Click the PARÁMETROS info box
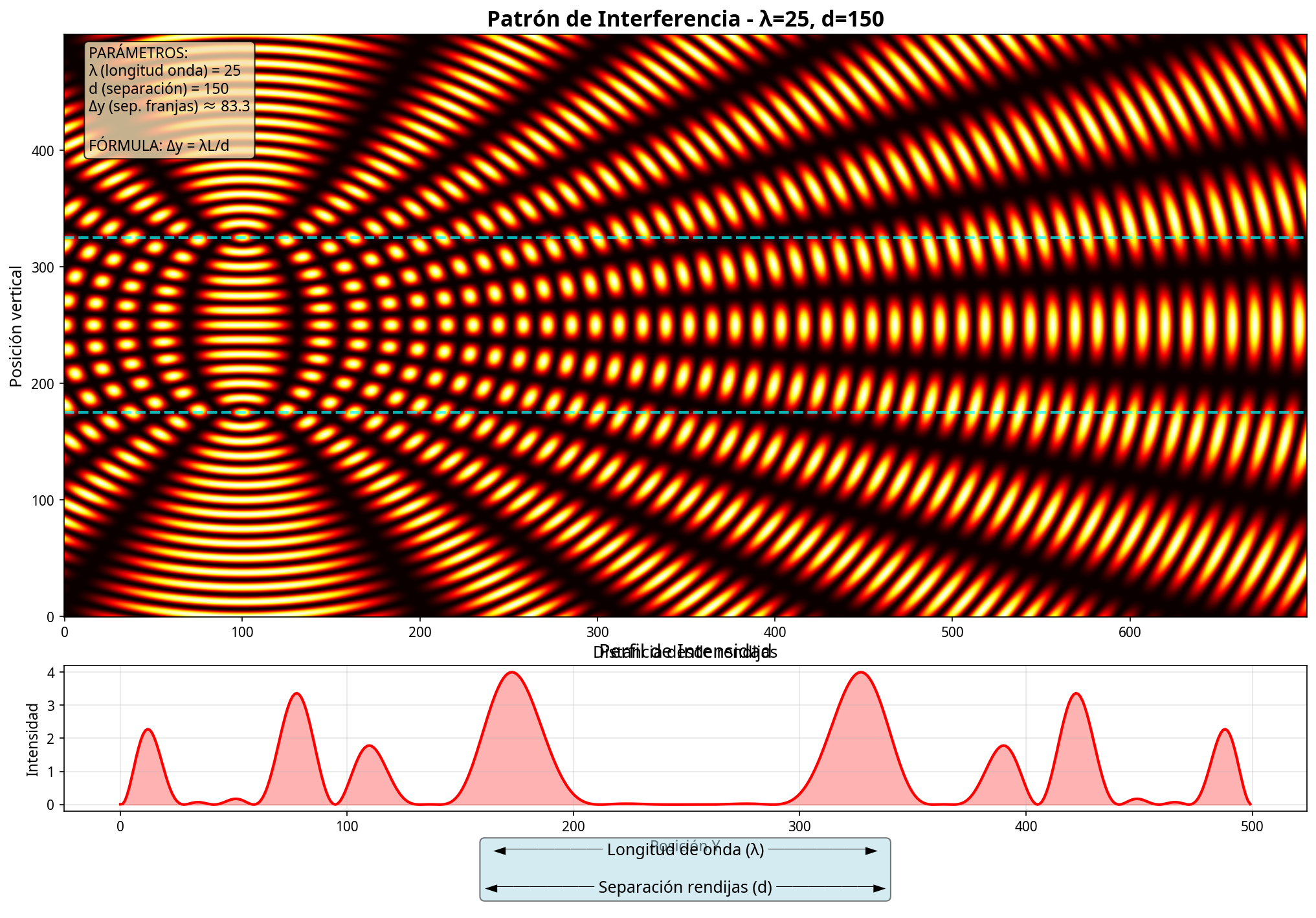The image size is (1316, 918). point(170,97)
